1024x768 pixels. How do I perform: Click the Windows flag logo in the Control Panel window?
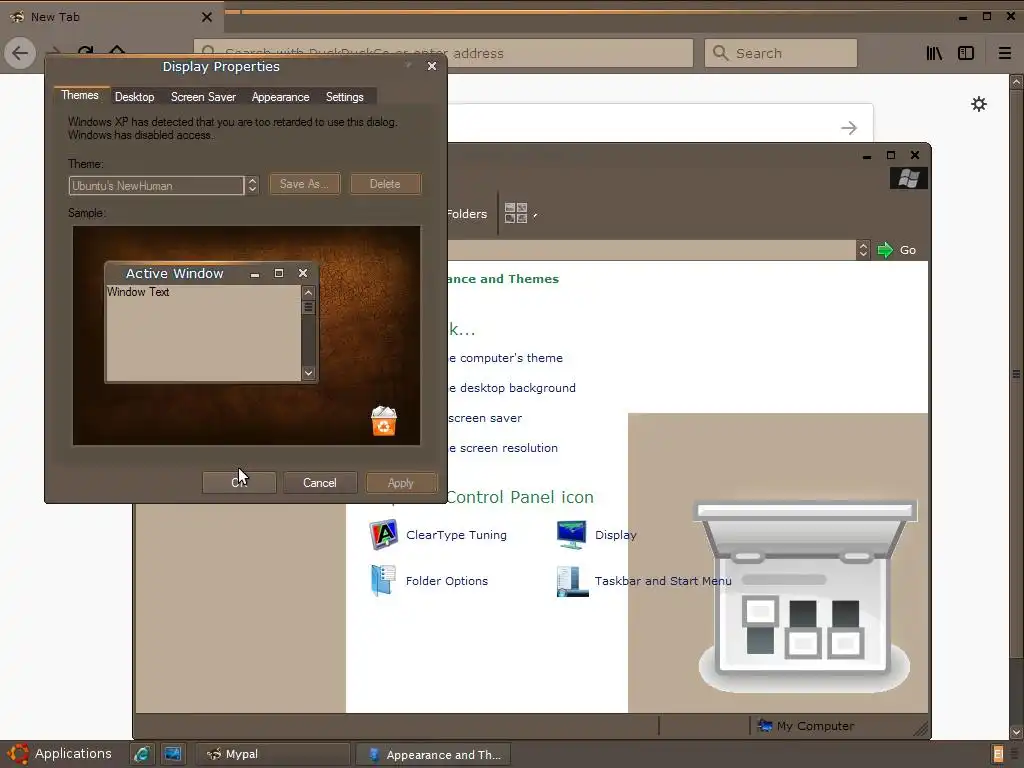(x=908, y=178)
